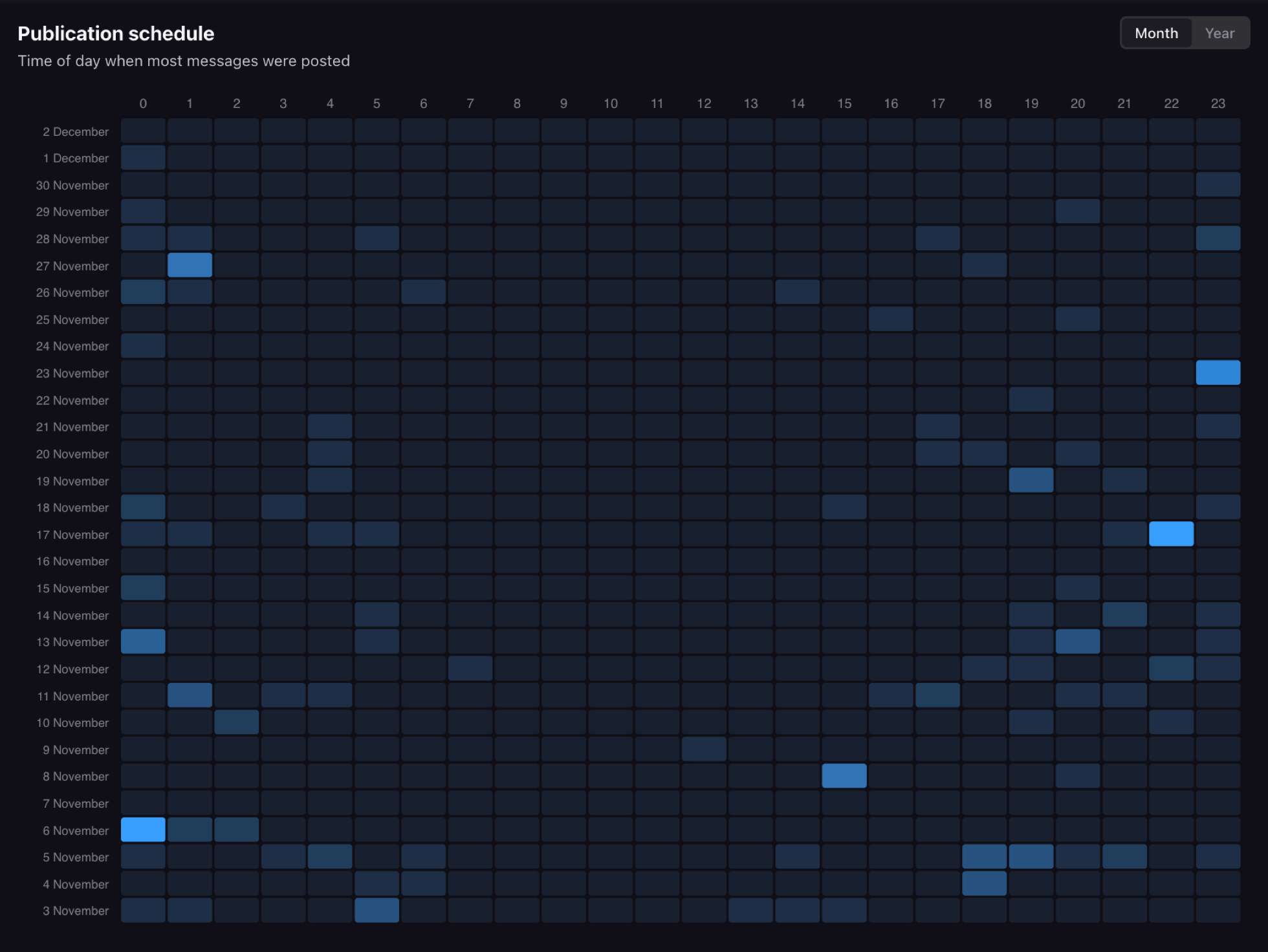Click the 'Publication schedule' heading

(116, 34)
